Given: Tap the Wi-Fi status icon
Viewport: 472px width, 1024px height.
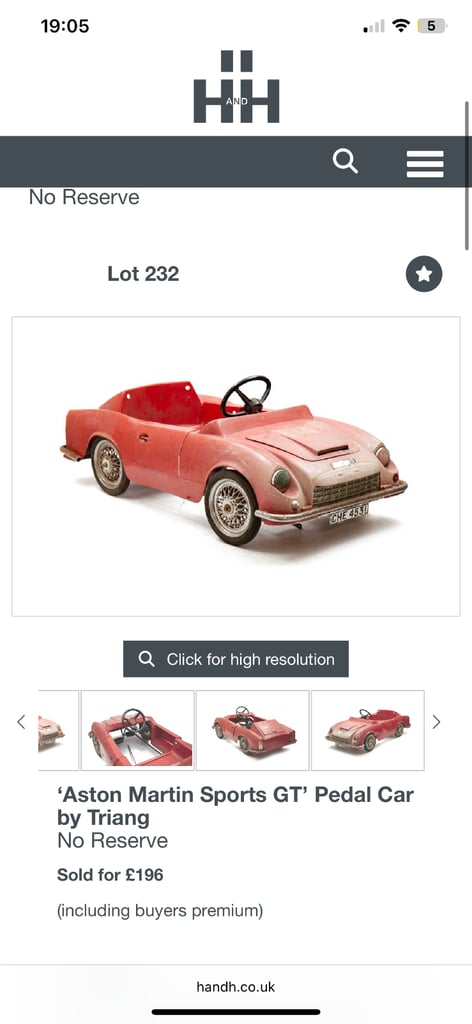Looking at the screenshot, I should 401,26.
